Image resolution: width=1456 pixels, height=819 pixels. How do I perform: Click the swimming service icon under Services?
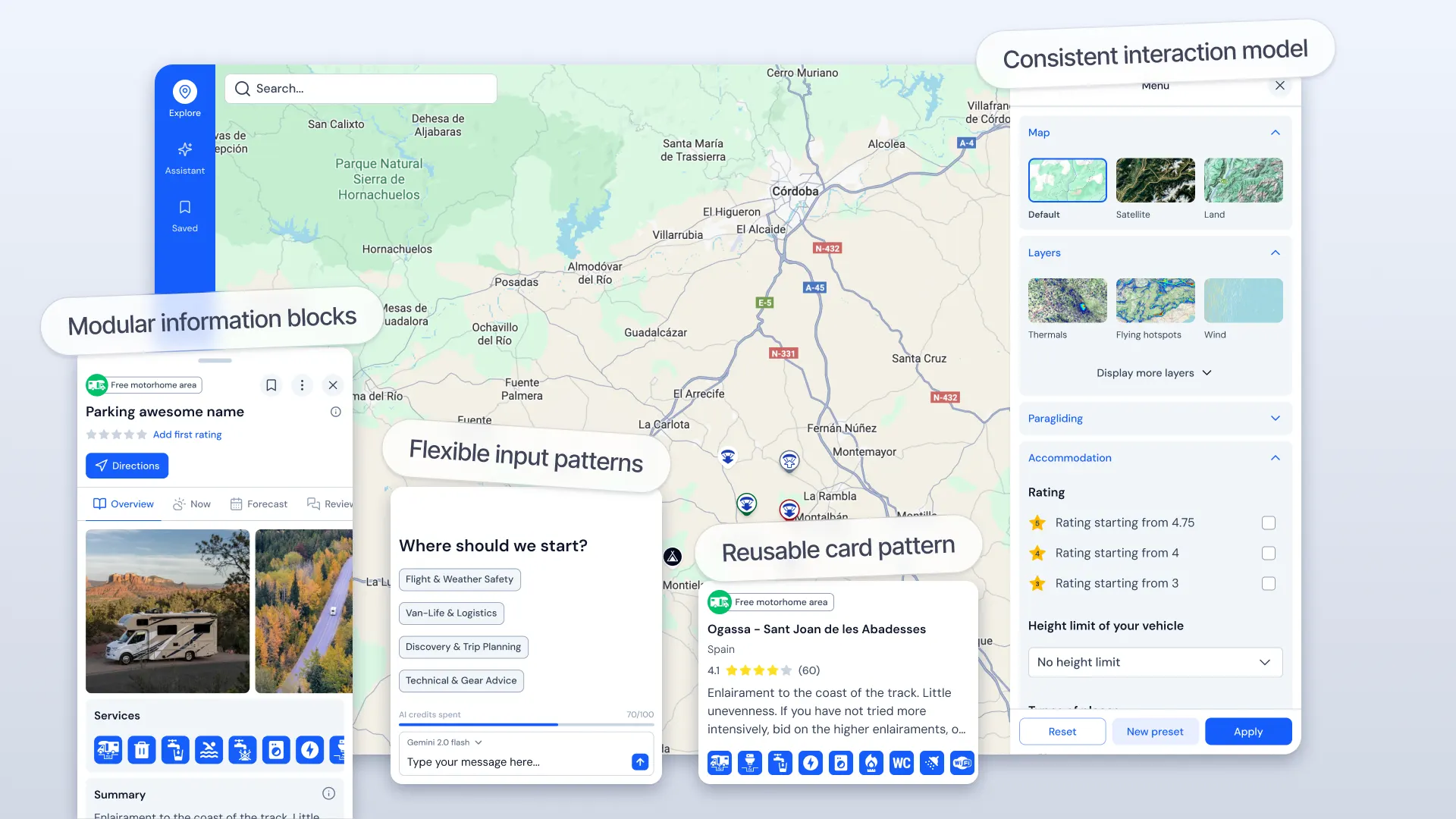(x=209, y=750)
